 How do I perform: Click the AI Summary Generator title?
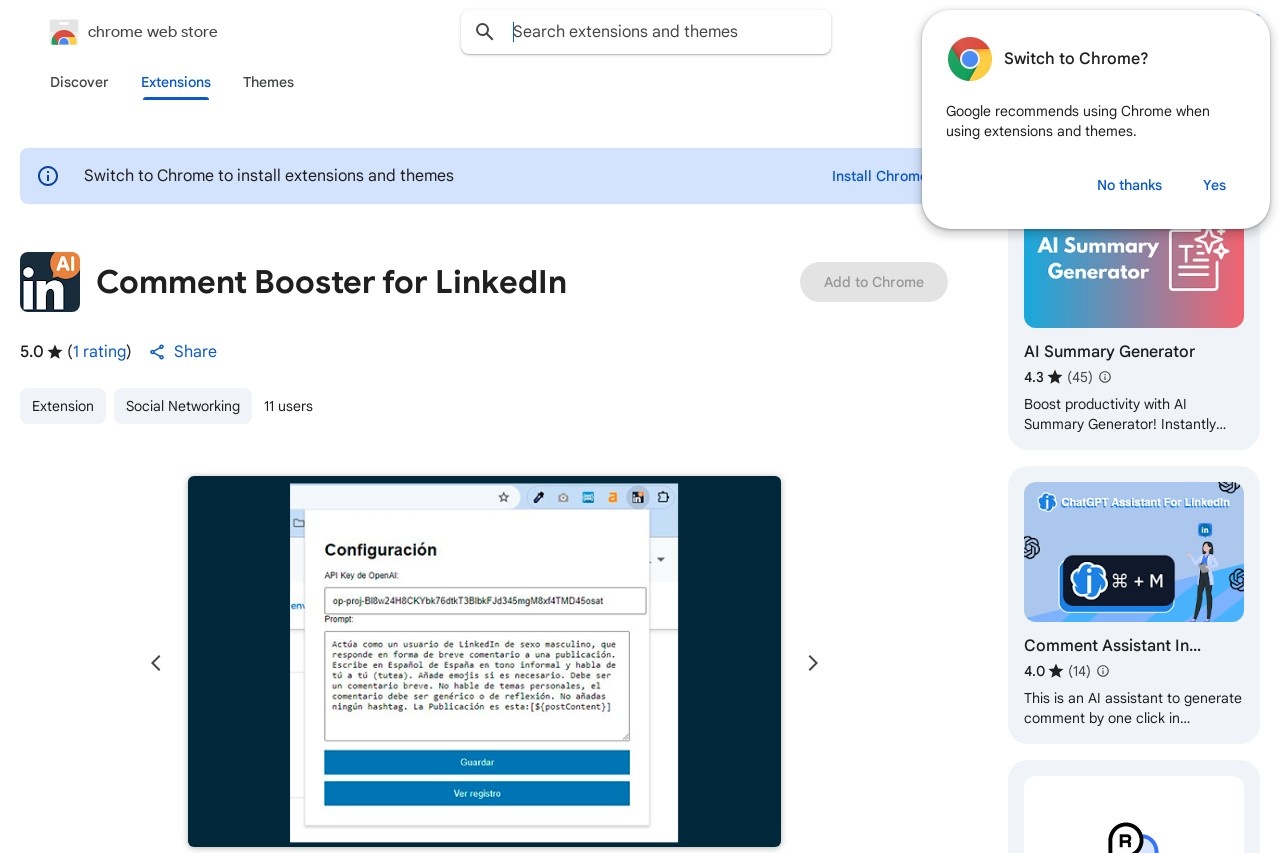coord(1110,352)
